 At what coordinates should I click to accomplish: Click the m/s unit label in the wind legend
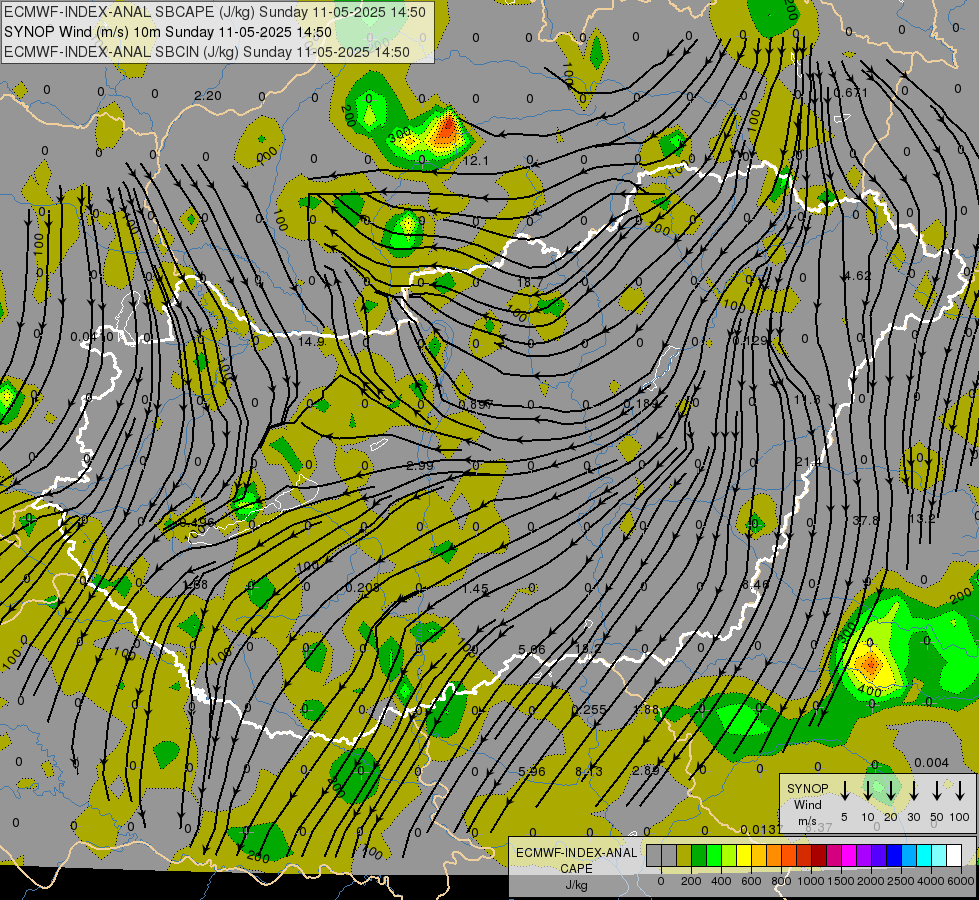(807, 821)
